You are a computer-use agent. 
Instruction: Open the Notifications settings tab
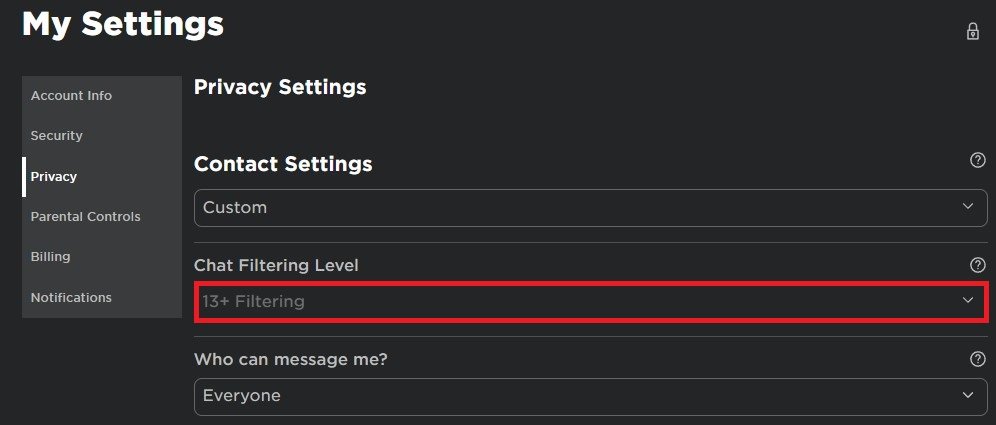71,298
